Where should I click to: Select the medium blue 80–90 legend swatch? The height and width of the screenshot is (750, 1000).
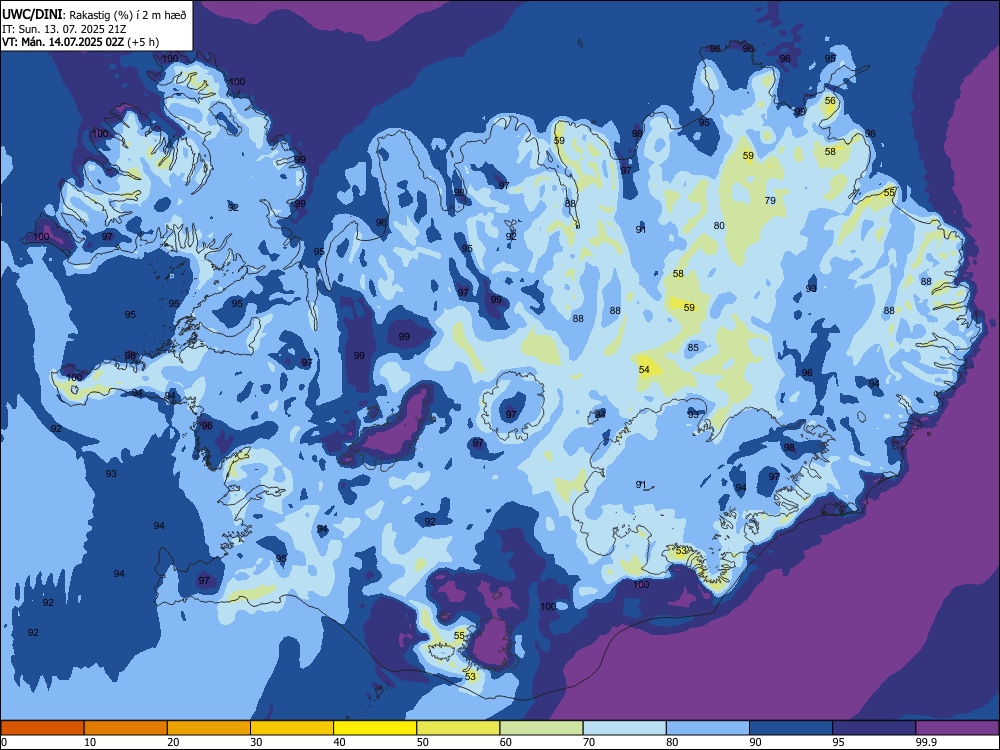coord(708,728)
